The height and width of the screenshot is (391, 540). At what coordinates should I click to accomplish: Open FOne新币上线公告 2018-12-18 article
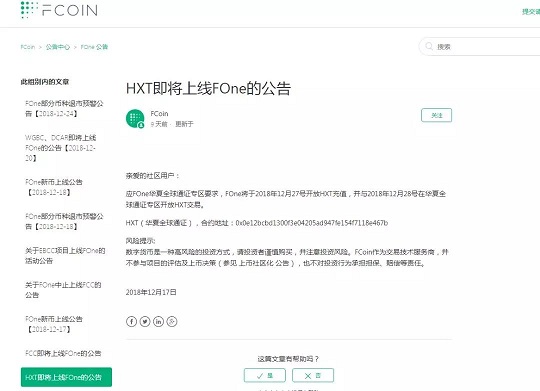pyautogui.click(x=54, y=187)
